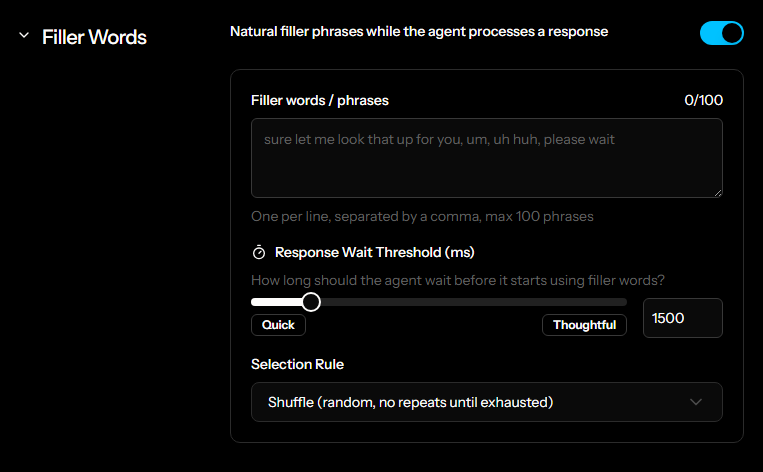Click the 'Selection Rule' label
The height and width of the screenshot is (472, 763).
[297, 364]
